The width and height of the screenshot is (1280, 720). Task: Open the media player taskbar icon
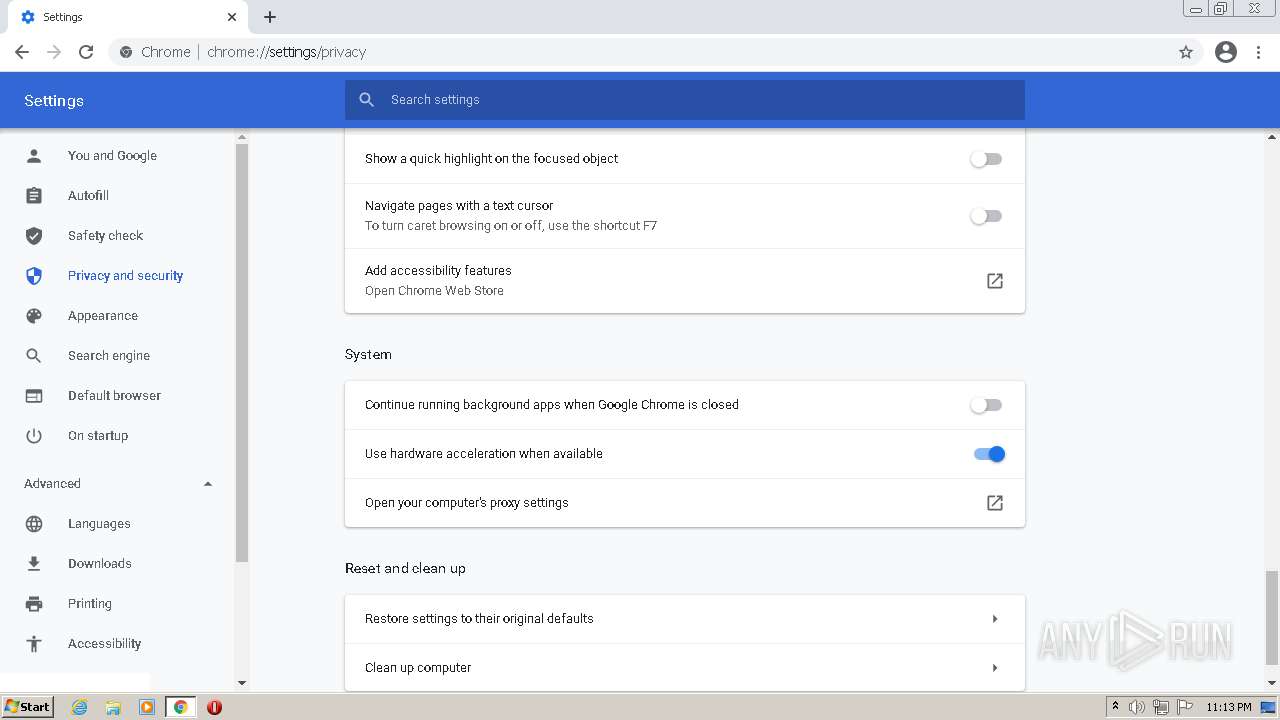[147, 707]
